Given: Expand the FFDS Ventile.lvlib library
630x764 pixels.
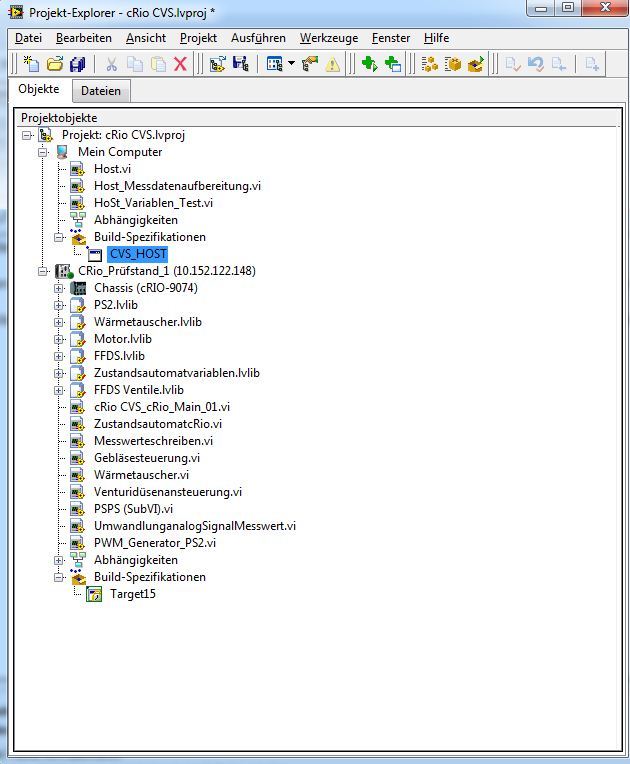Looking at the screenshot, I should click(x=59, y=390).
